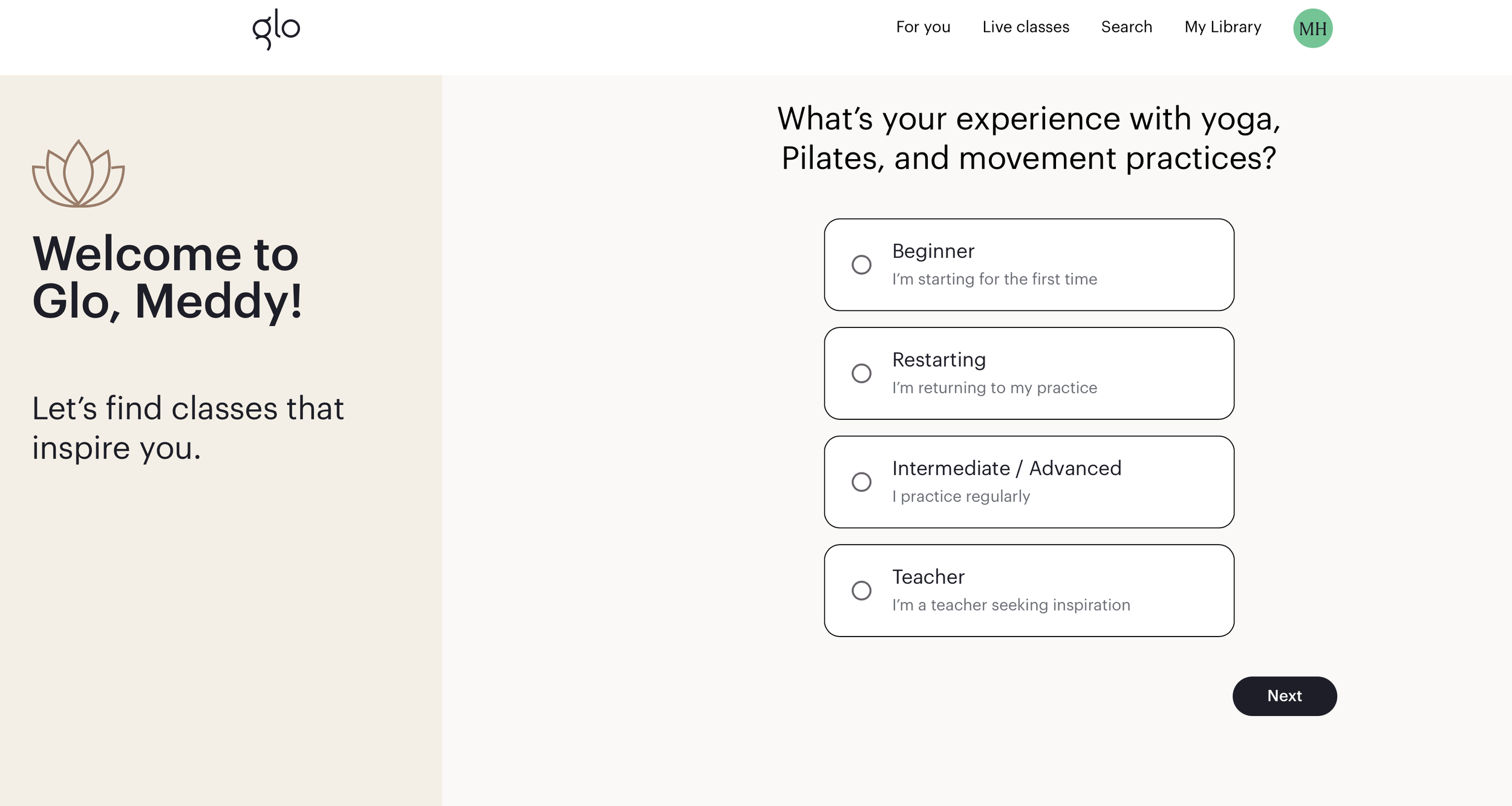Click "I'm a teacher seeking inspiration" text

1011,605
